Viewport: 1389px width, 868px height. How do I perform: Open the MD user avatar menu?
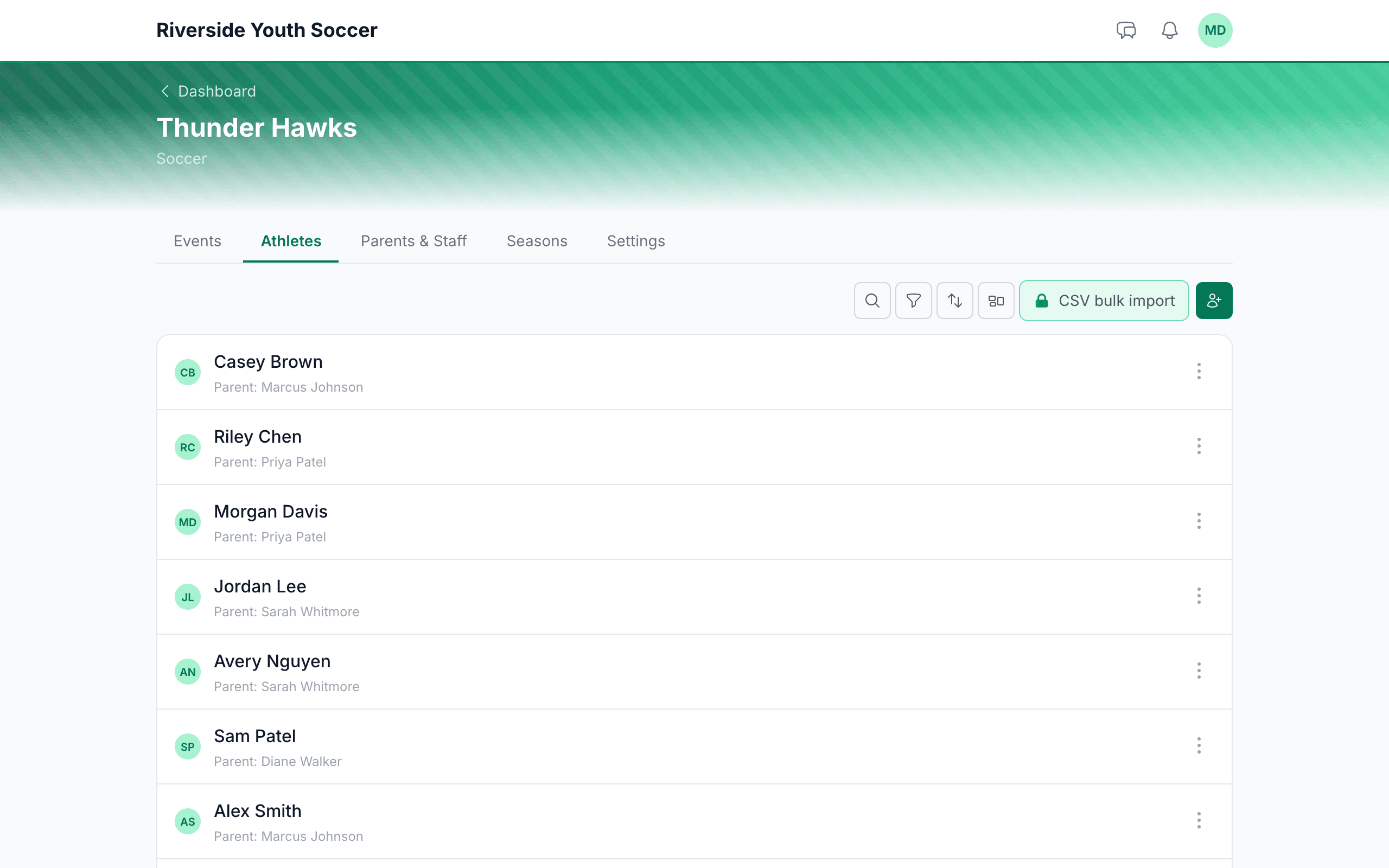1214,30
